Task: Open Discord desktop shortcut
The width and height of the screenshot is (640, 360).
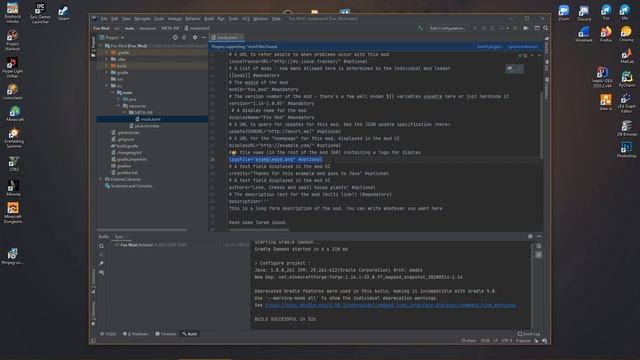Action: (584, 13)
